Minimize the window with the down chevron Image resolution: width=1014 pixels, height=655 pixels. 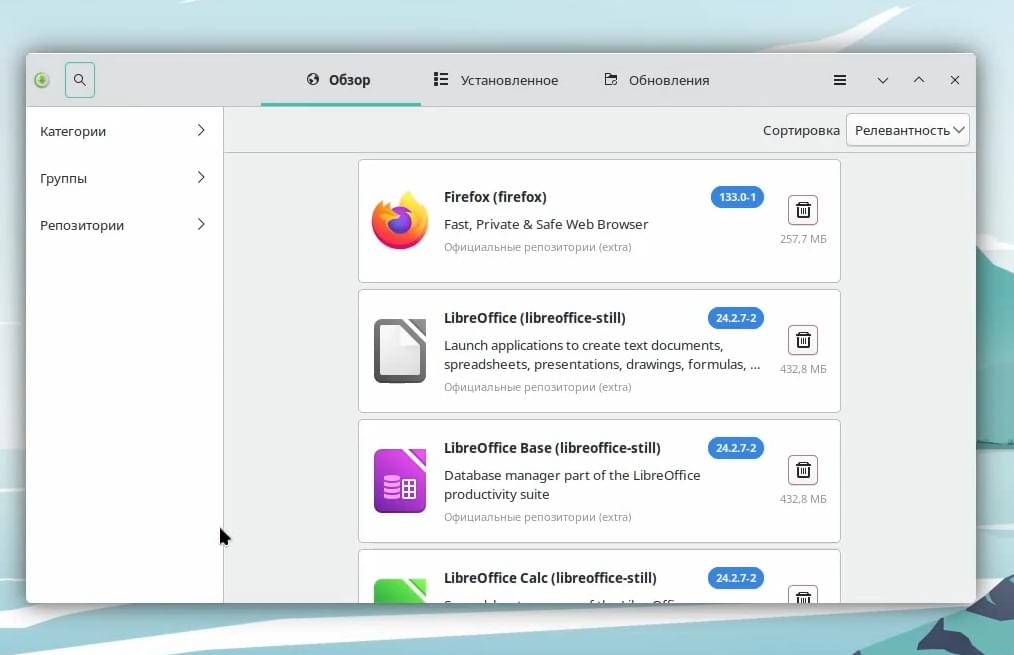click(883, 80)
